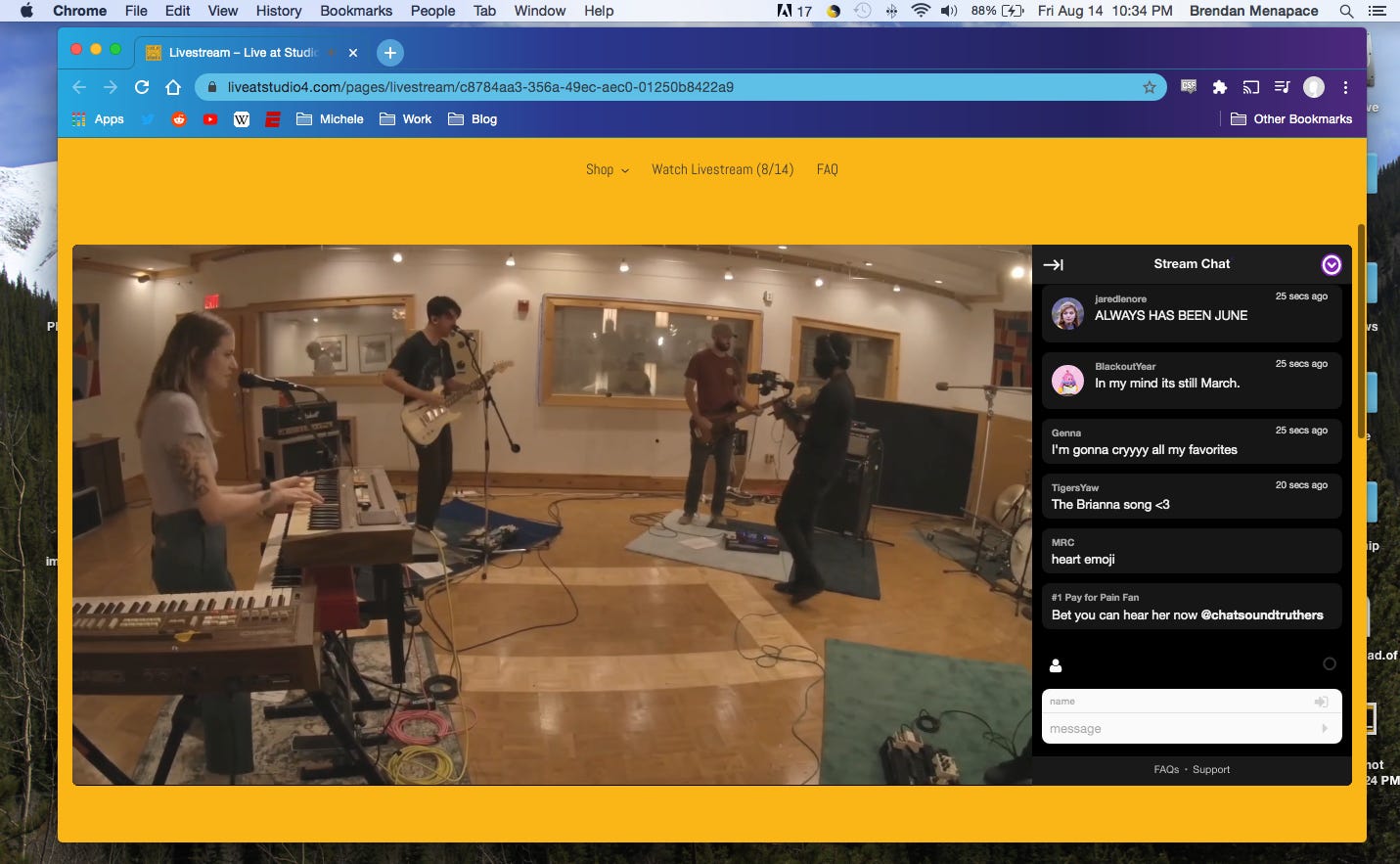Viewport: 1400px width, 864px height.
Task: Expand the Shop dropdown menu
Action: [x=607, y=169]
